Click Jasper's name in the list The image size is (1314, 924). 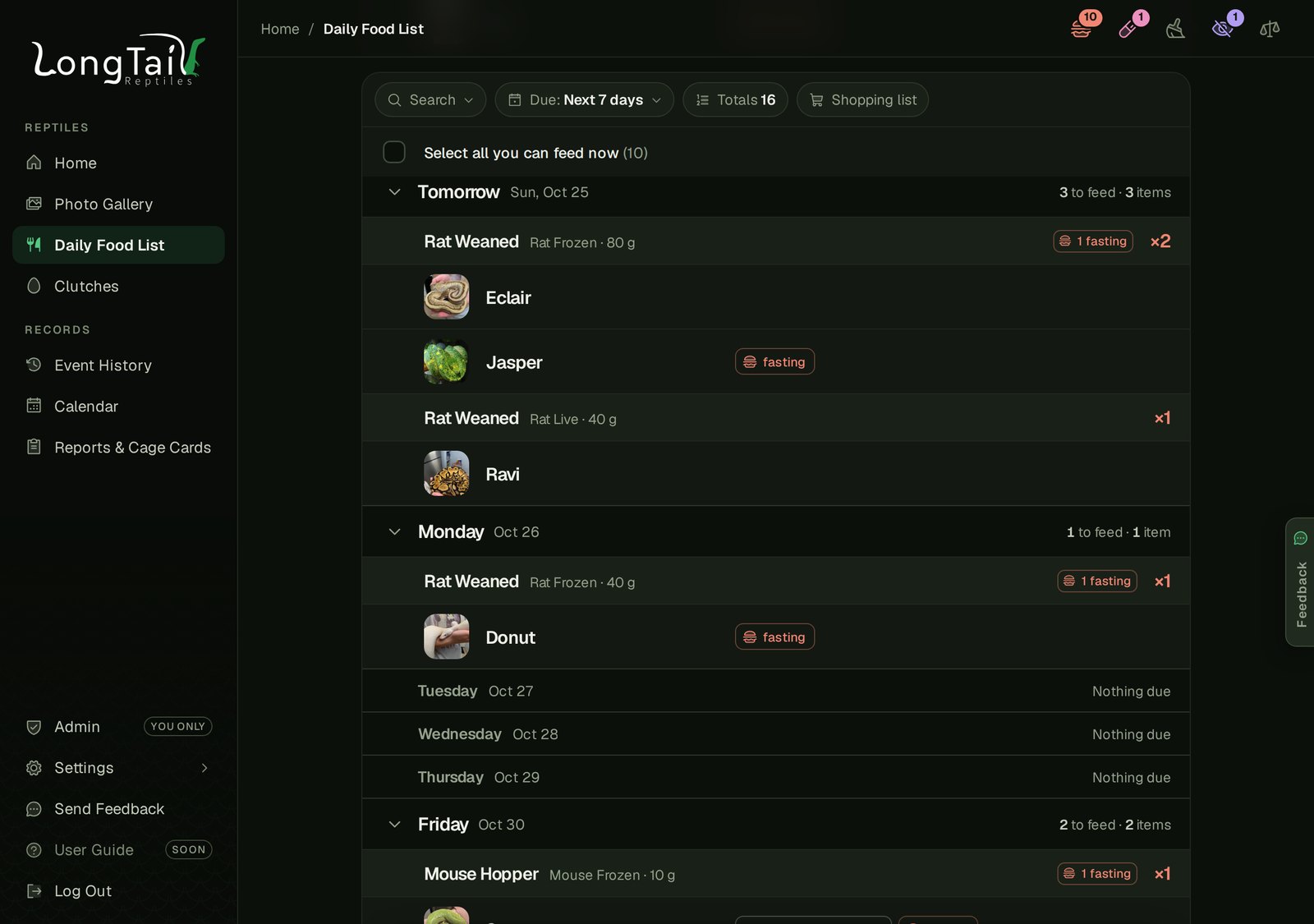[514, 362]
